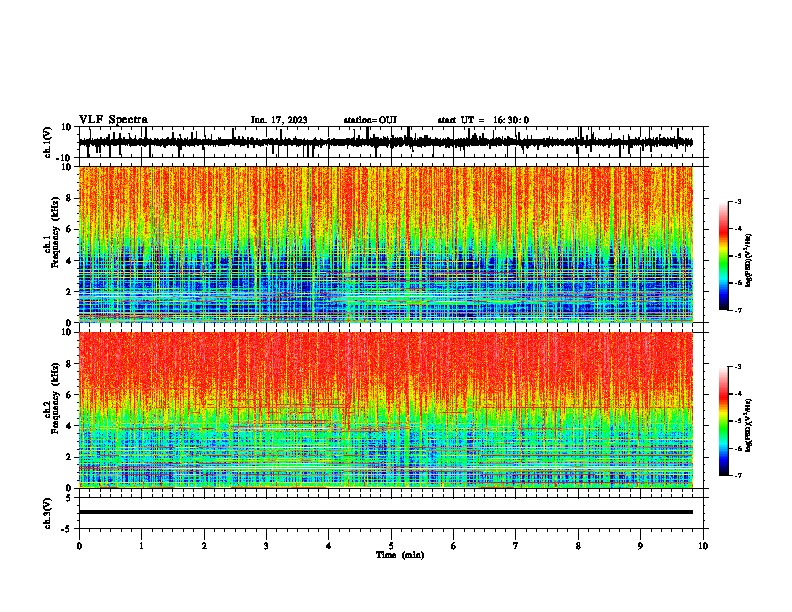Click the ch.2 color bar PSD unit label

click(x=749, y=425)
